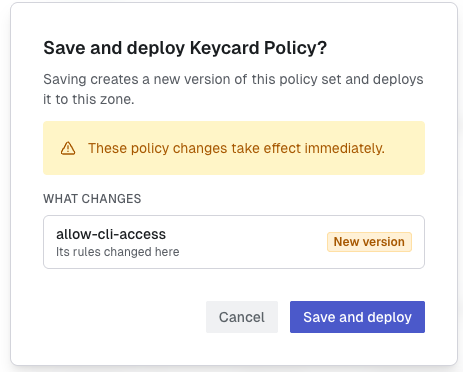Viewport: 463px width, 372px height.
Task: Click the allow-cli-access policy name
Action: pos(111,234)
